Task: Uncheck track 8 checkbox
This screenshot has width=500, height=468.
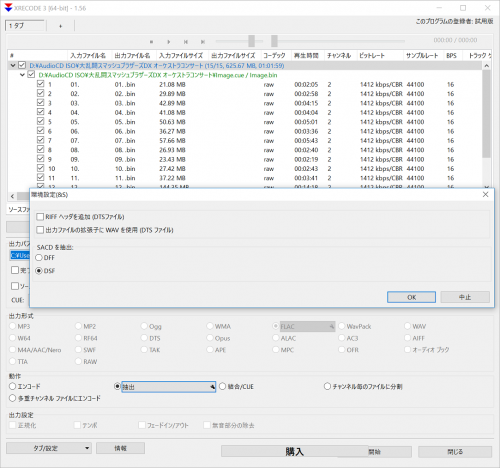Action: [x=40, y=149]
